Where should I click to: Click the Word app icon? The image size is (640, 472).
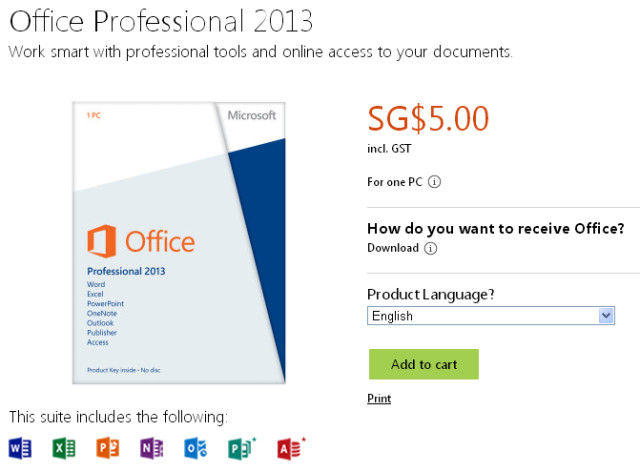tap(20, 448)
